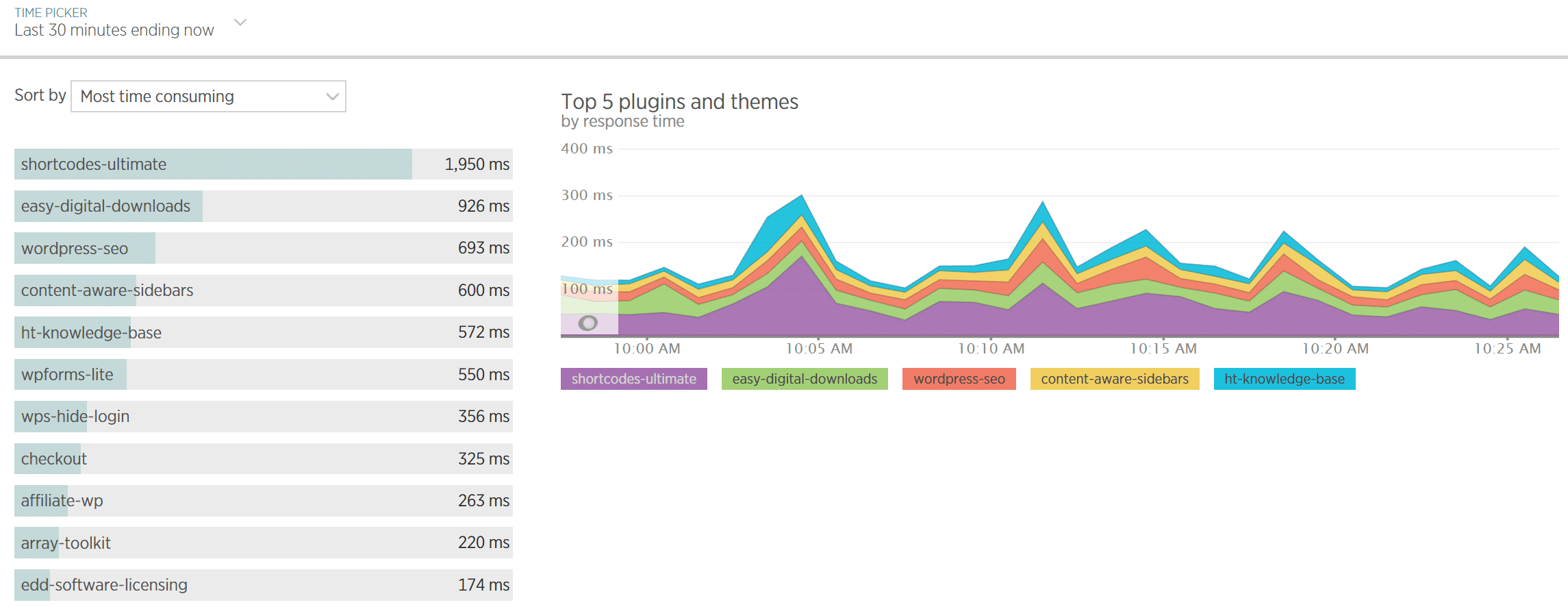Click the circular marker on chart's left edge
The image size is (1568, 607).
click(587, 323)
